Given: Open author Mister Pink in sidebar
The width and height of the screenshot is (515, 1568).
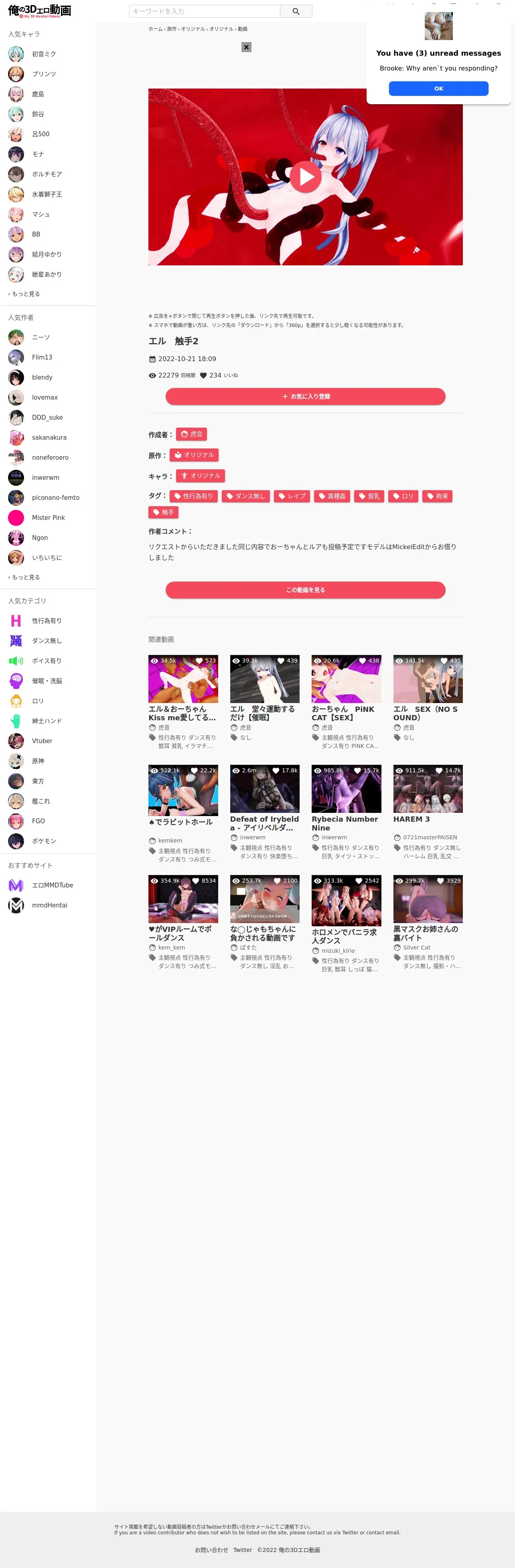Looking at the screenshot, I should pyautogui.click(x=48, y=518).
